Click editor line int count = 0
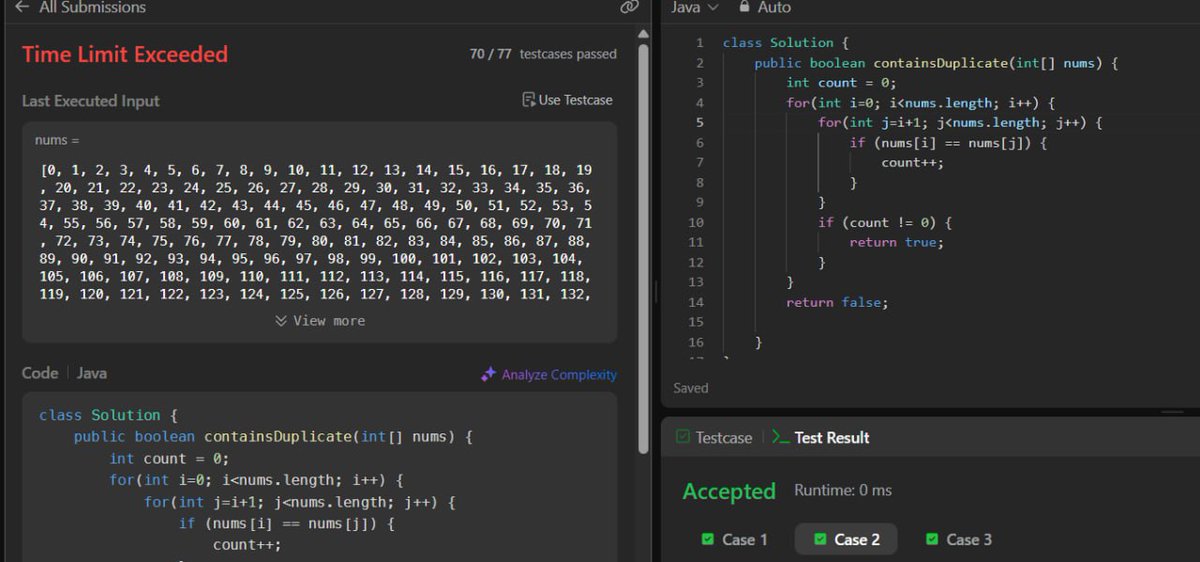Screen dimensions: 1200x562 tap(841, 83)
